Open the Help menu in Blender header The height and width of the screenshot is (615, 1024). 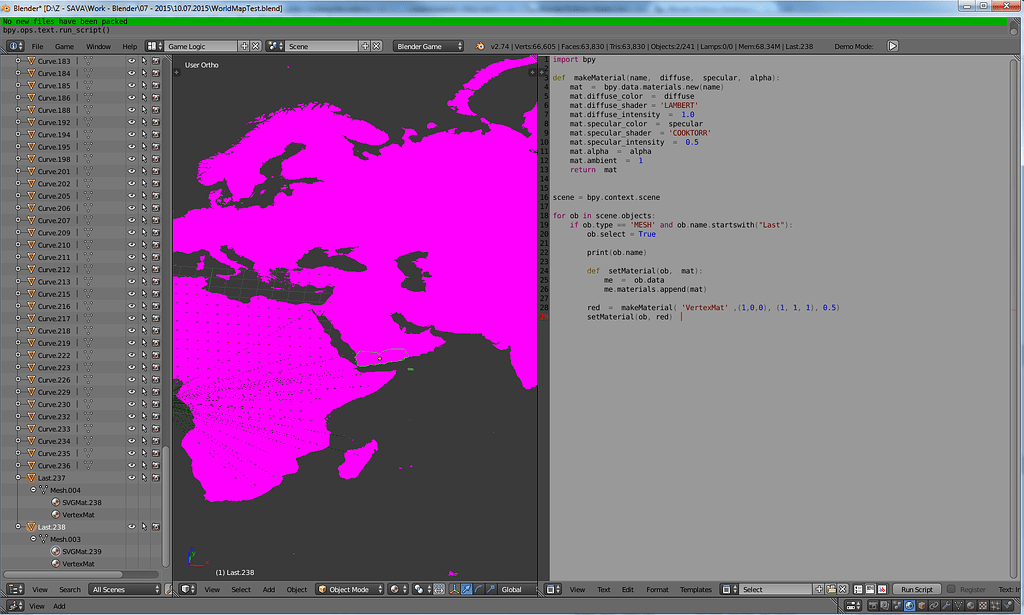click(x=130, y=46)
